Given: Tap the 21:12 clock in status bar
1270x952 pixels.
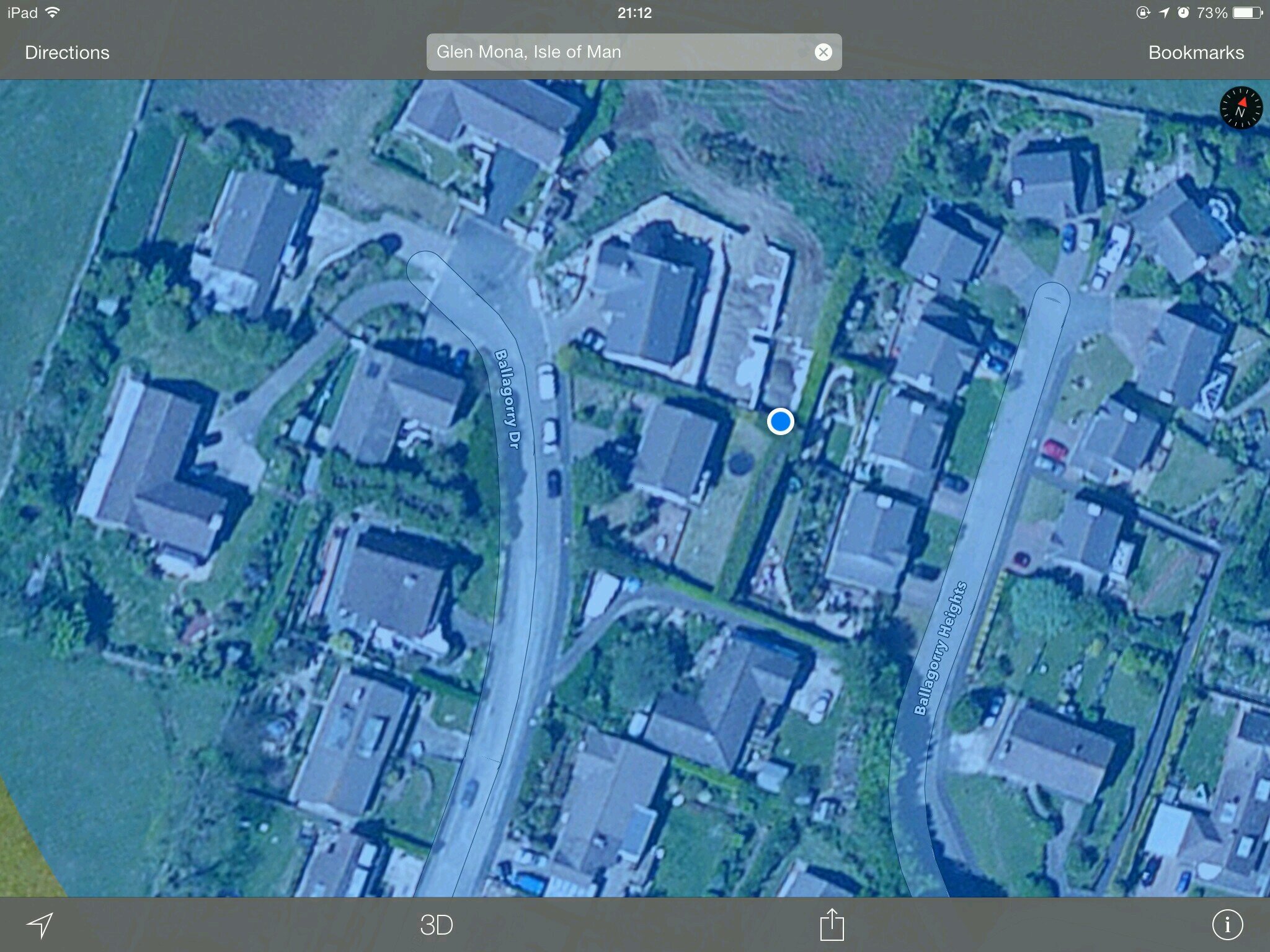Looking at the screenshot, I should pos(634,12).
